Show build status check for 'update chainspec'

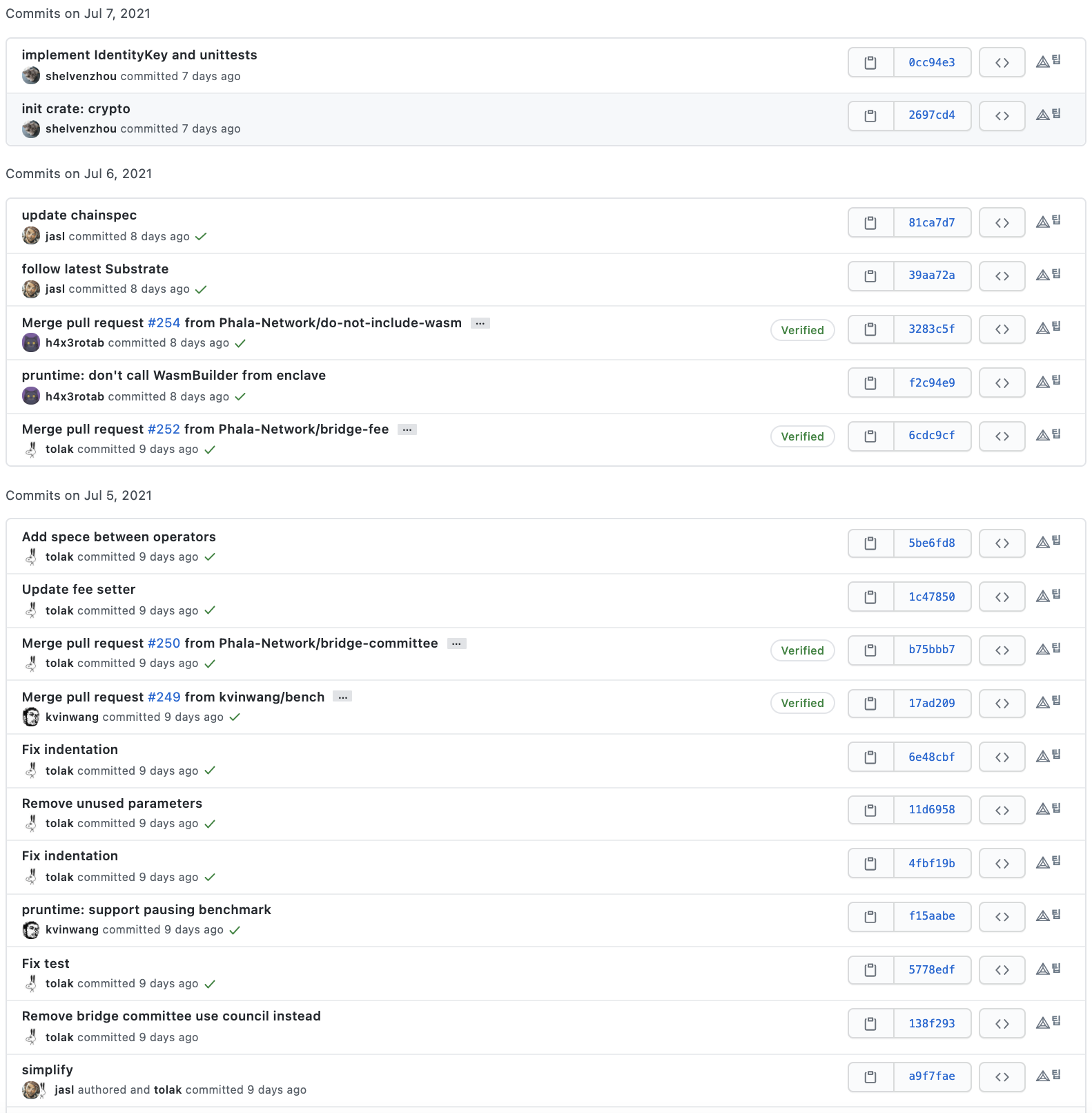[201, 237]
